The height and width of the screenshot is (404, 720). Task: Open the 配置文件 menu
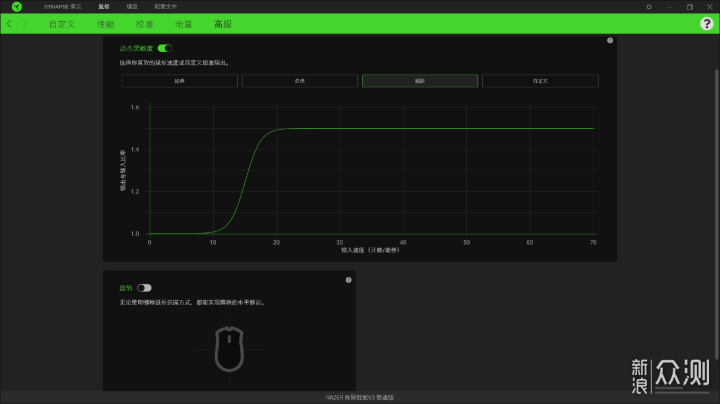click(166, 6)
